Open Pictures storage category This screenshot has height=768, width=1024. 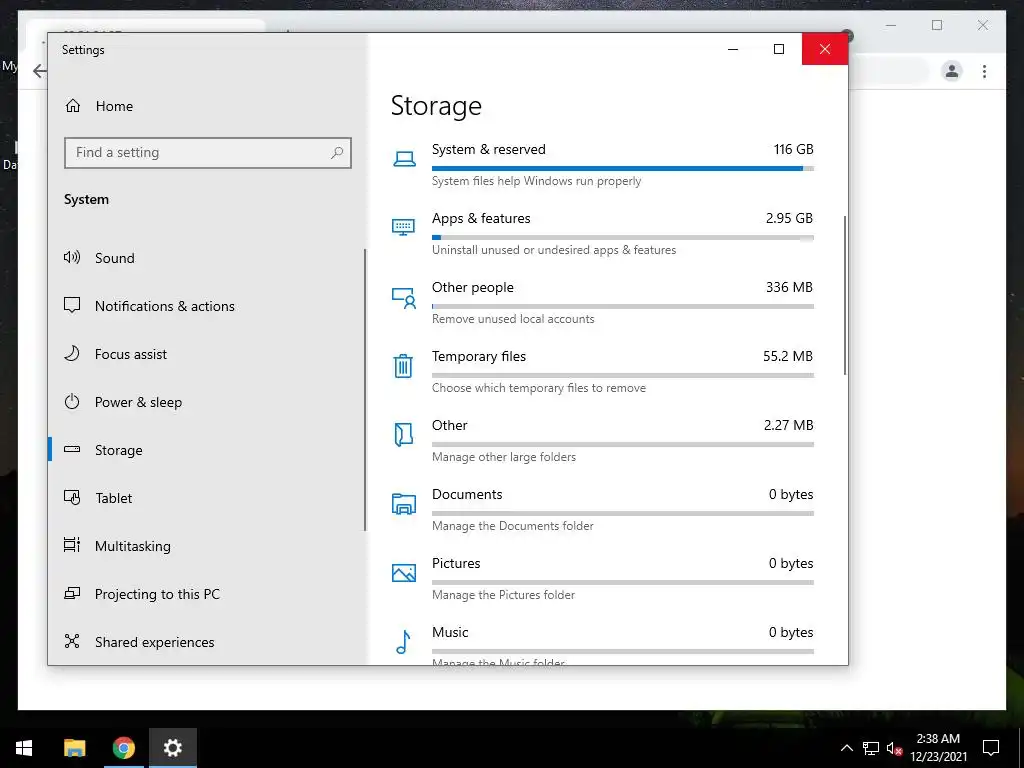[x=603, y=579]
